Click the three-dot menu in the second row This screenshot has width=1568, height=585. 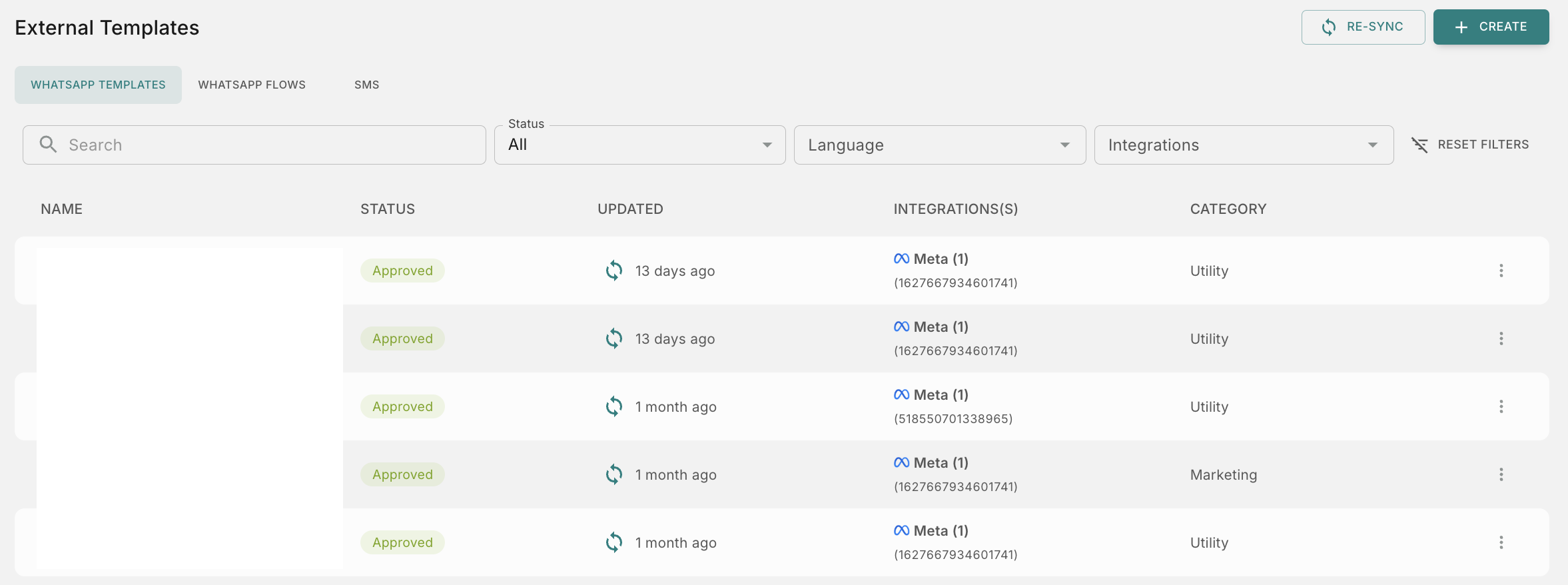point(1501,338)
